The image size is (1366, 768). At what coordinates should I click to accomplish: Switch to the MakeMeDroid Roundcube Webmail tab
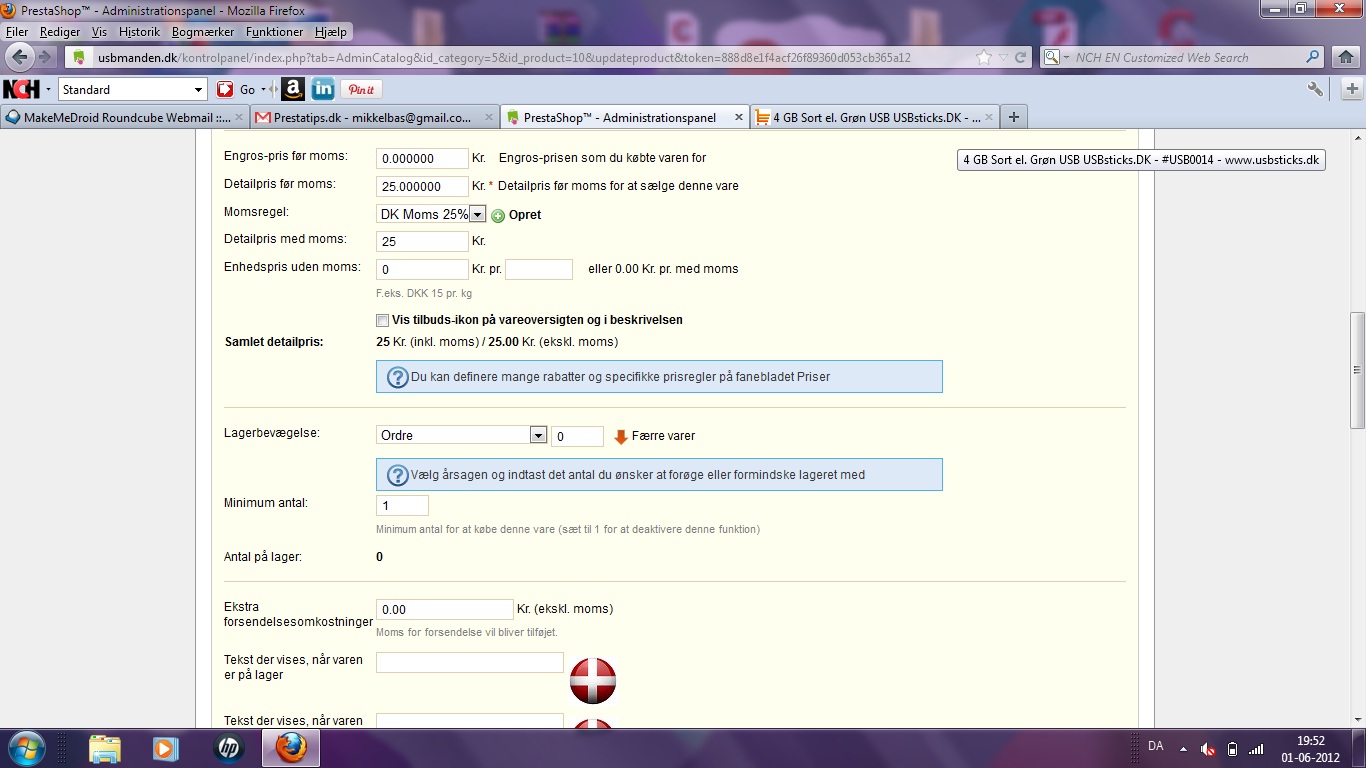[x=125, y=117]
